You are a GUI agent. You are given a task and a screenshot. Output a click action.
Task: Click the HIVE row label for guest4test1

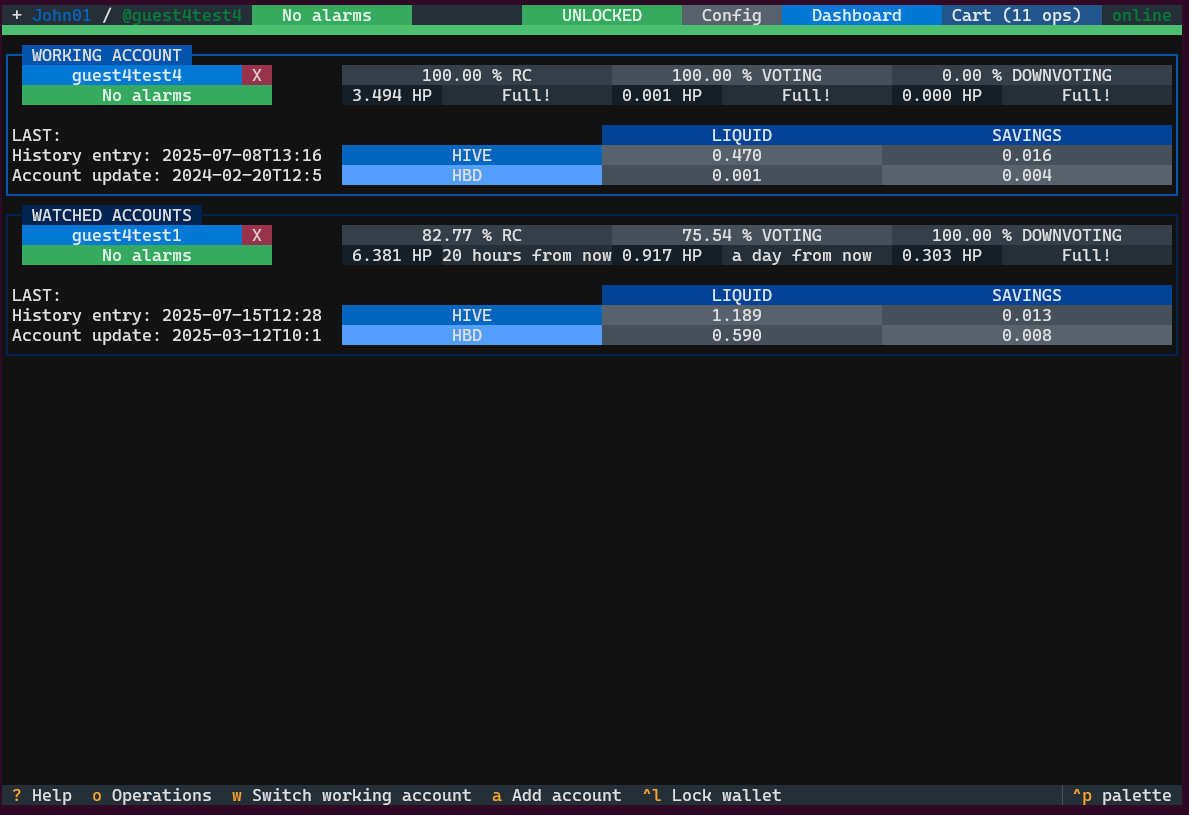pos(472,315)
